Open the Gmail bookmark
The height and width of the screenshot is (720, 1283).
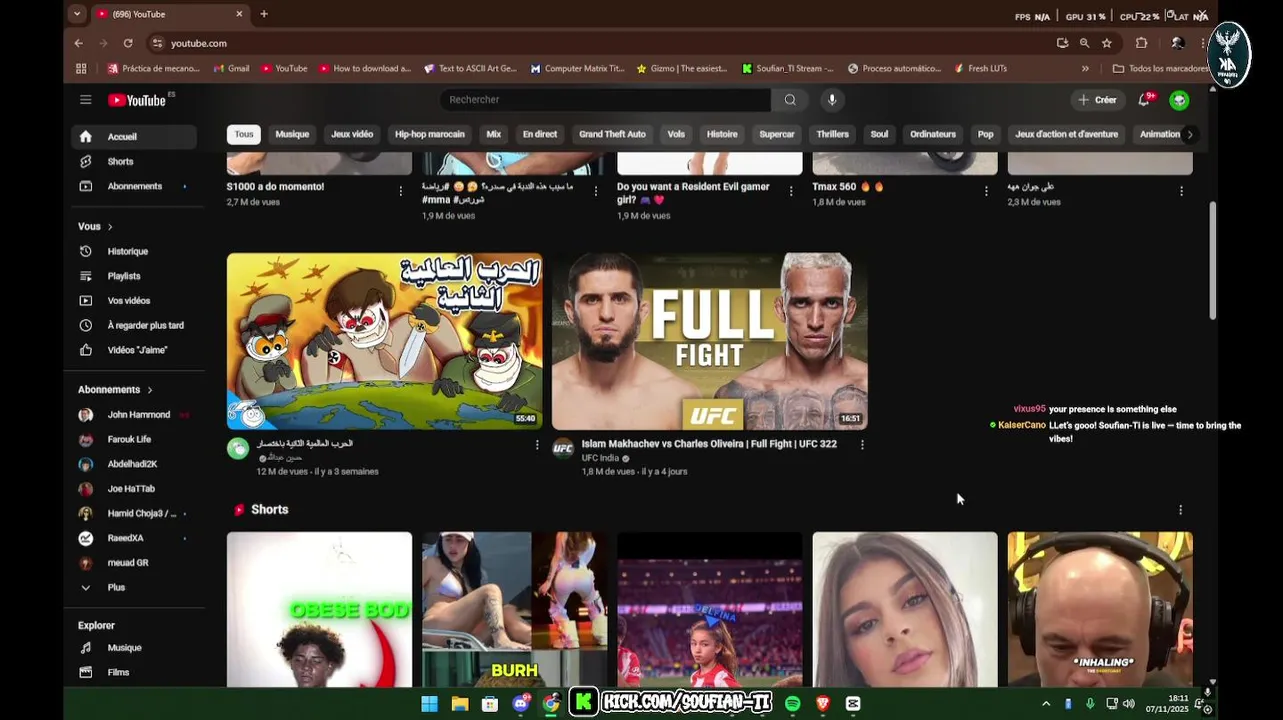(x=231, y=69)
